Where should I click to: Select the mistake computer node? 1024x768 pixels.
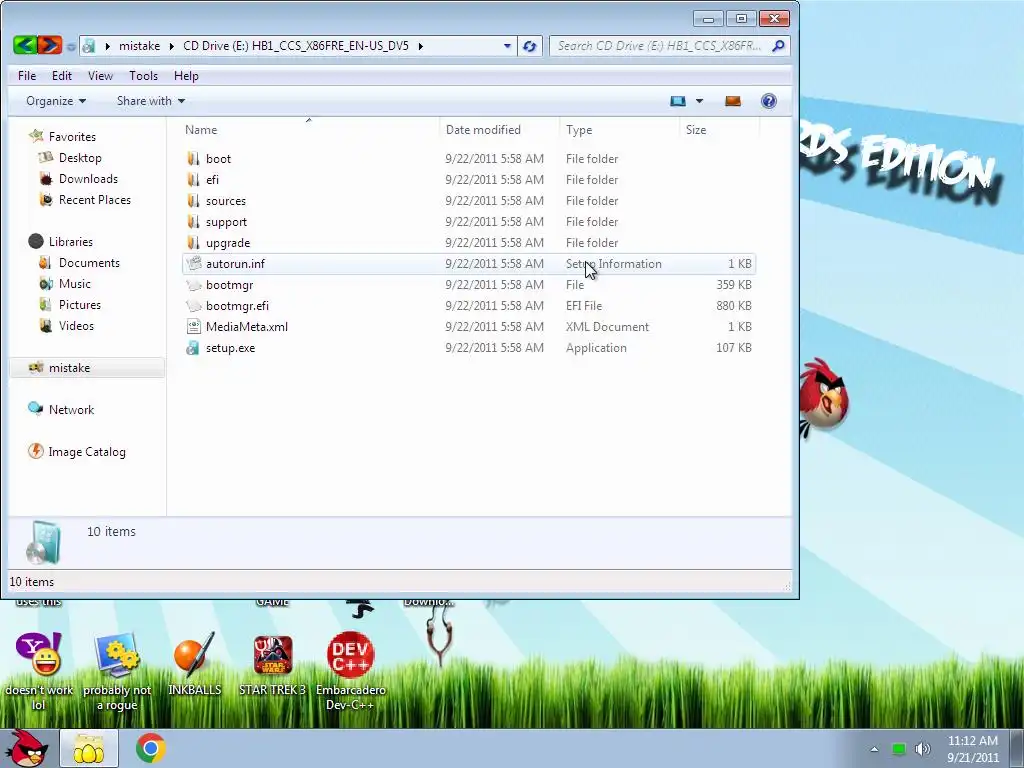click(x=87, y=368)
